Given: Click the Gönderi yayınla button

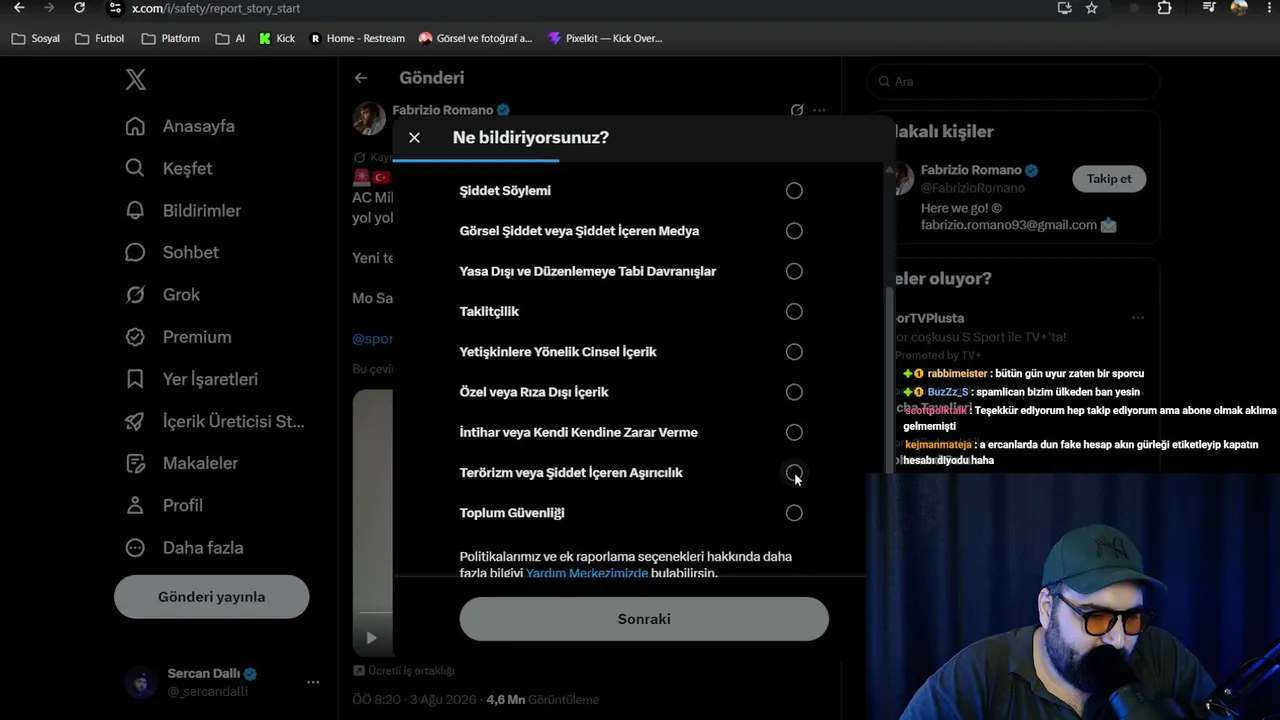Looking at the screenshot, I should coord(212,597).
